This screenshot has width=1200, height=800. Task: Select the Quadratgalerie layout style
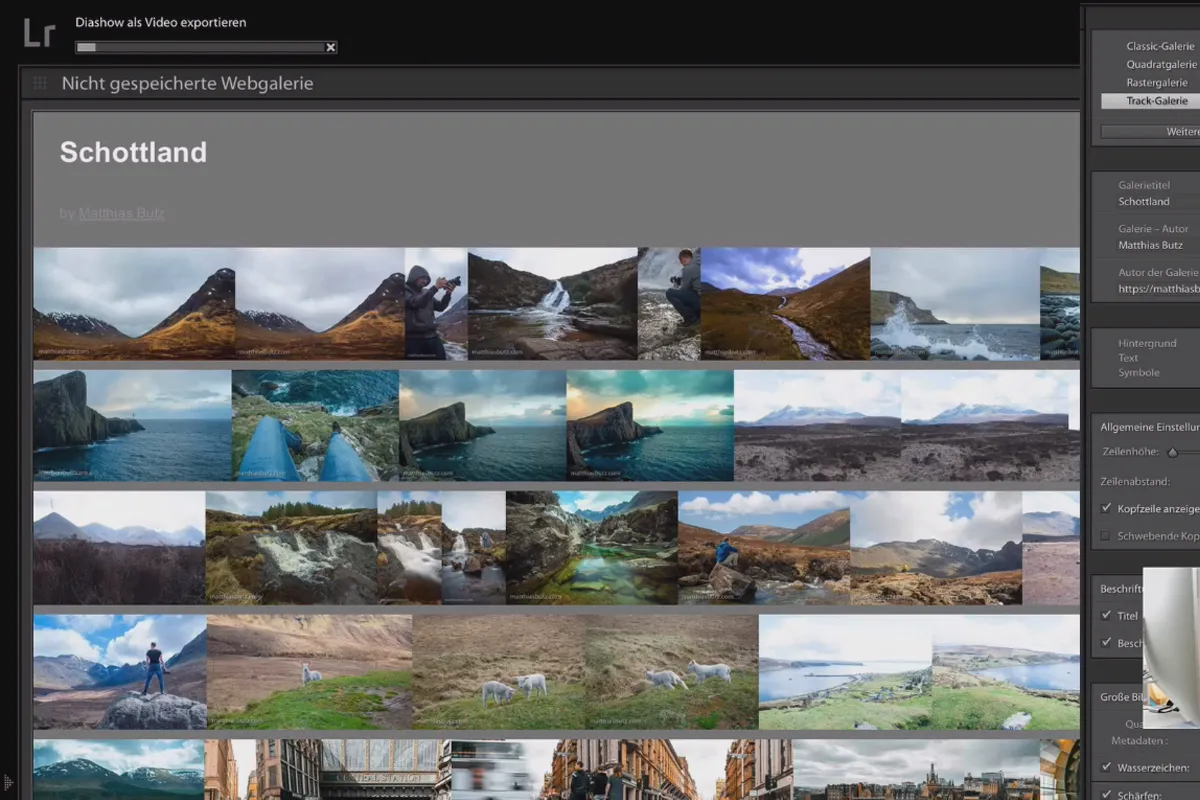coord(1161,64)
